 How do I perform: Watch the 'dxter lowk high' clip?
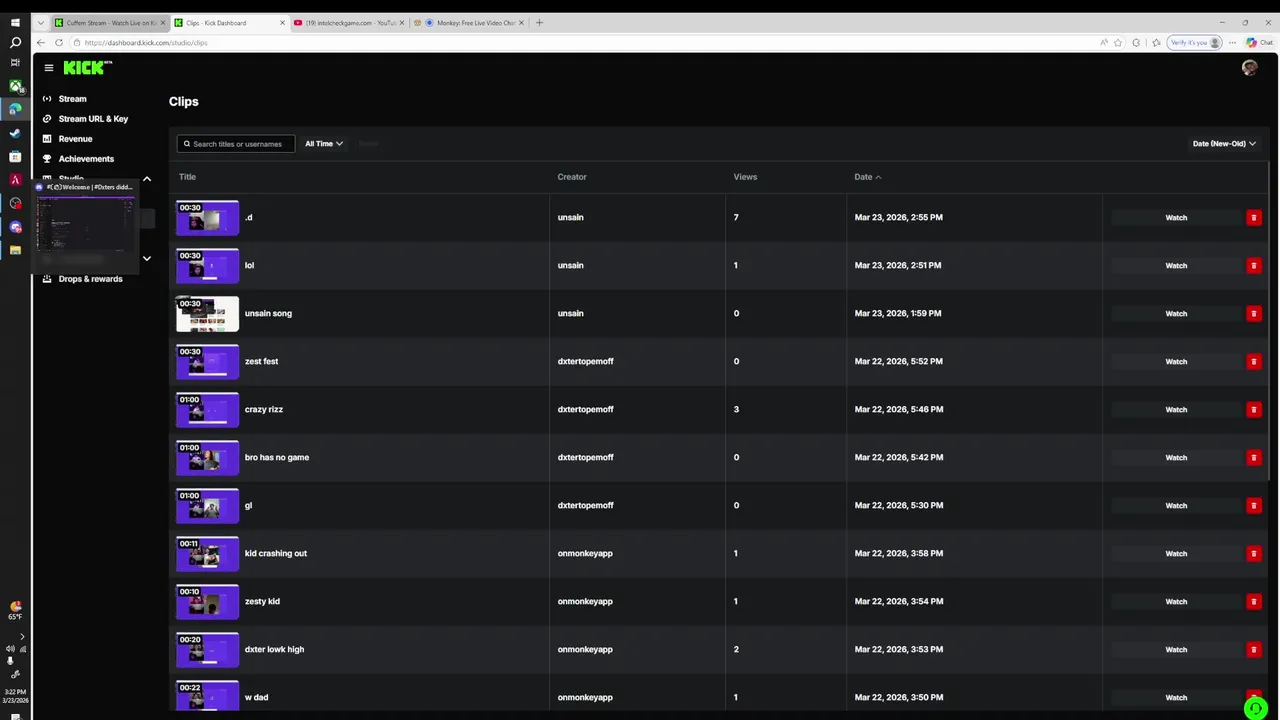(x=1176, y=649)
